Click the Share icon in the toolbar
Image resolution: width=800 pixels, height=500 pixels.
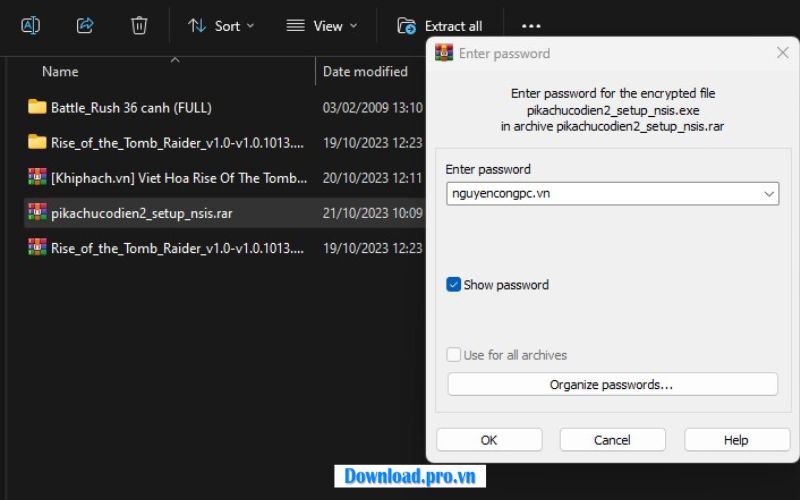[x=85, y=25]
